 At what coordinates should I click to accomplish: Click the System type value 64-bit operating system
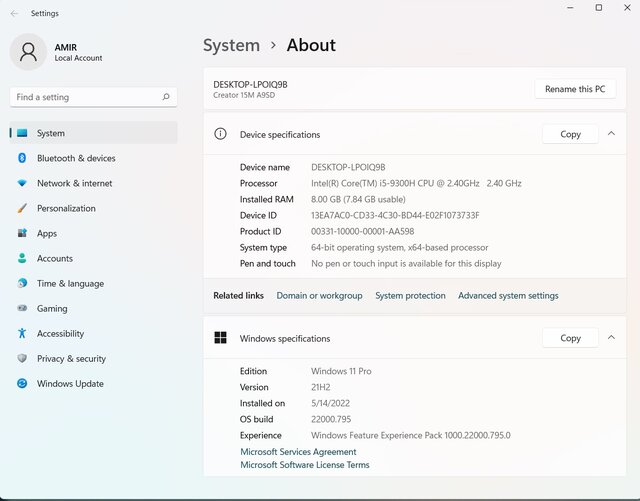pyautogui.click(x=400, y=247)
